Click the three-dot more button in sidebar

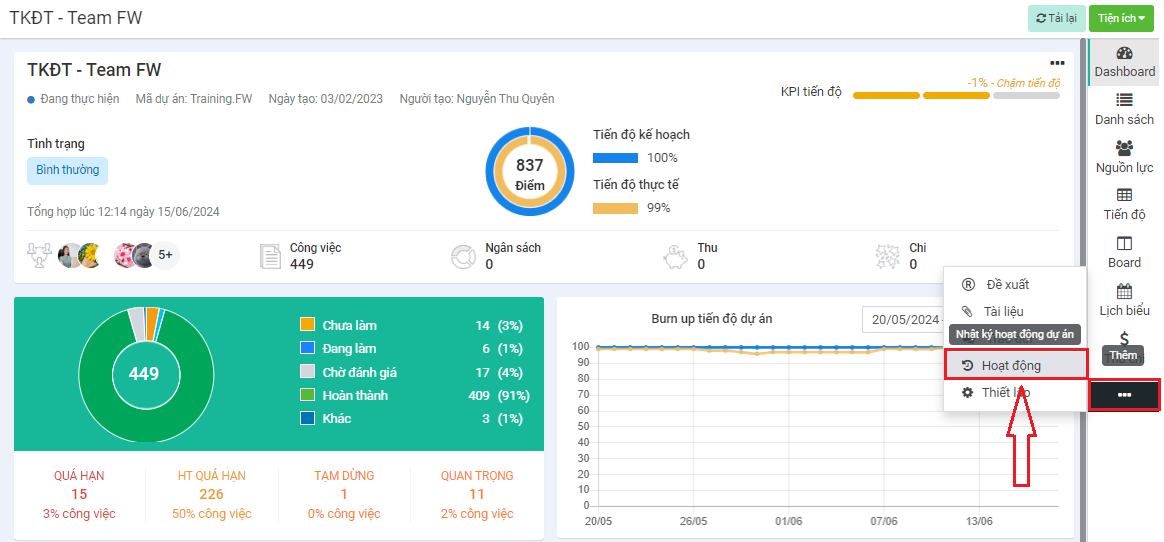click(1124, 395)
